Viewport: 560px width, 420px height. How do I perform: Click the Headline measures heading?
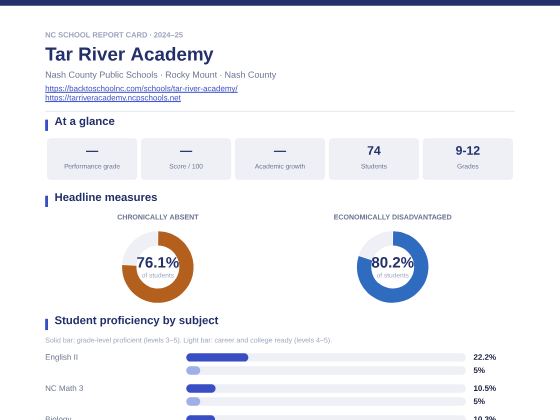[x=106, y=198]
